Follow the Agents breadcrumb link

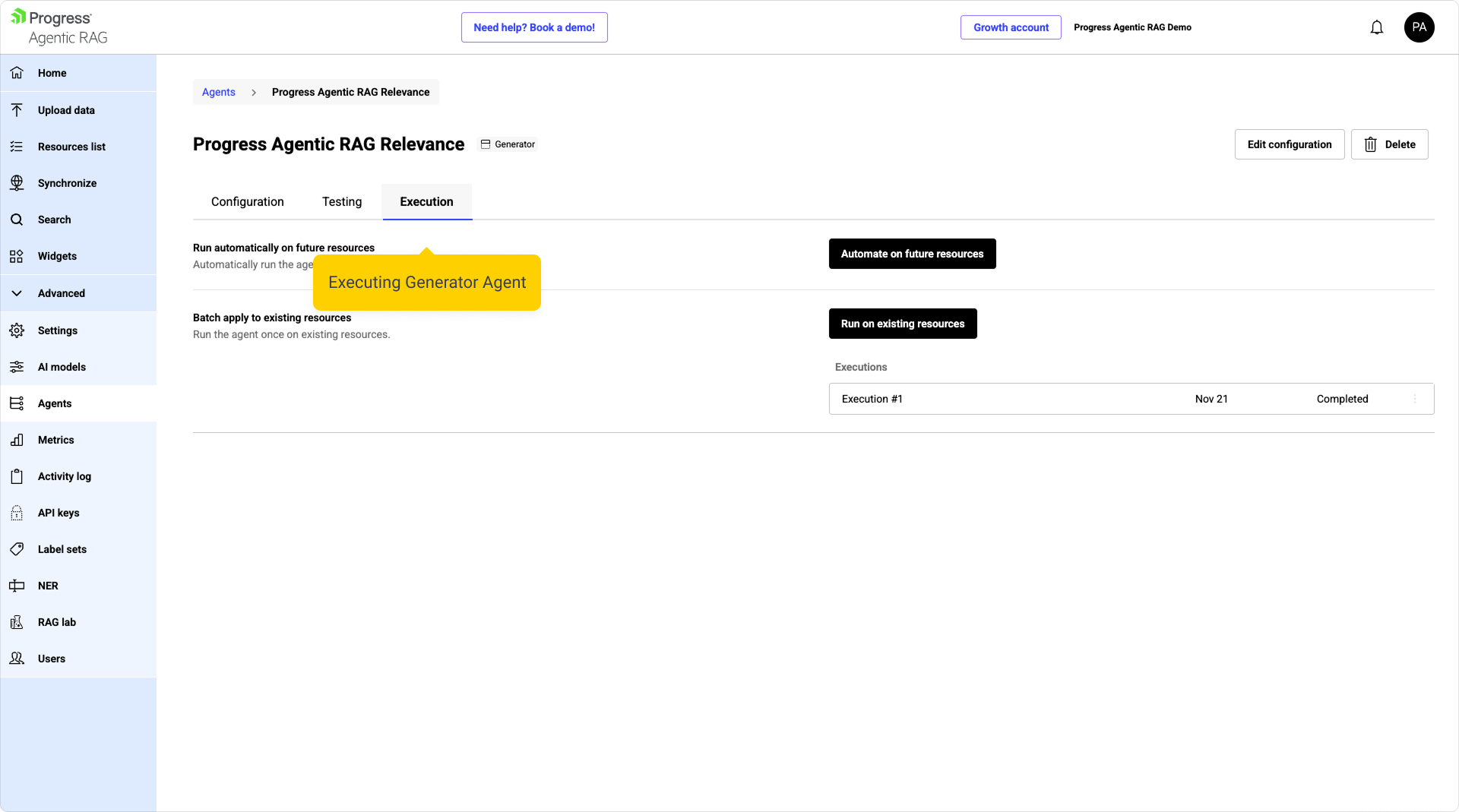pos(218,92)
